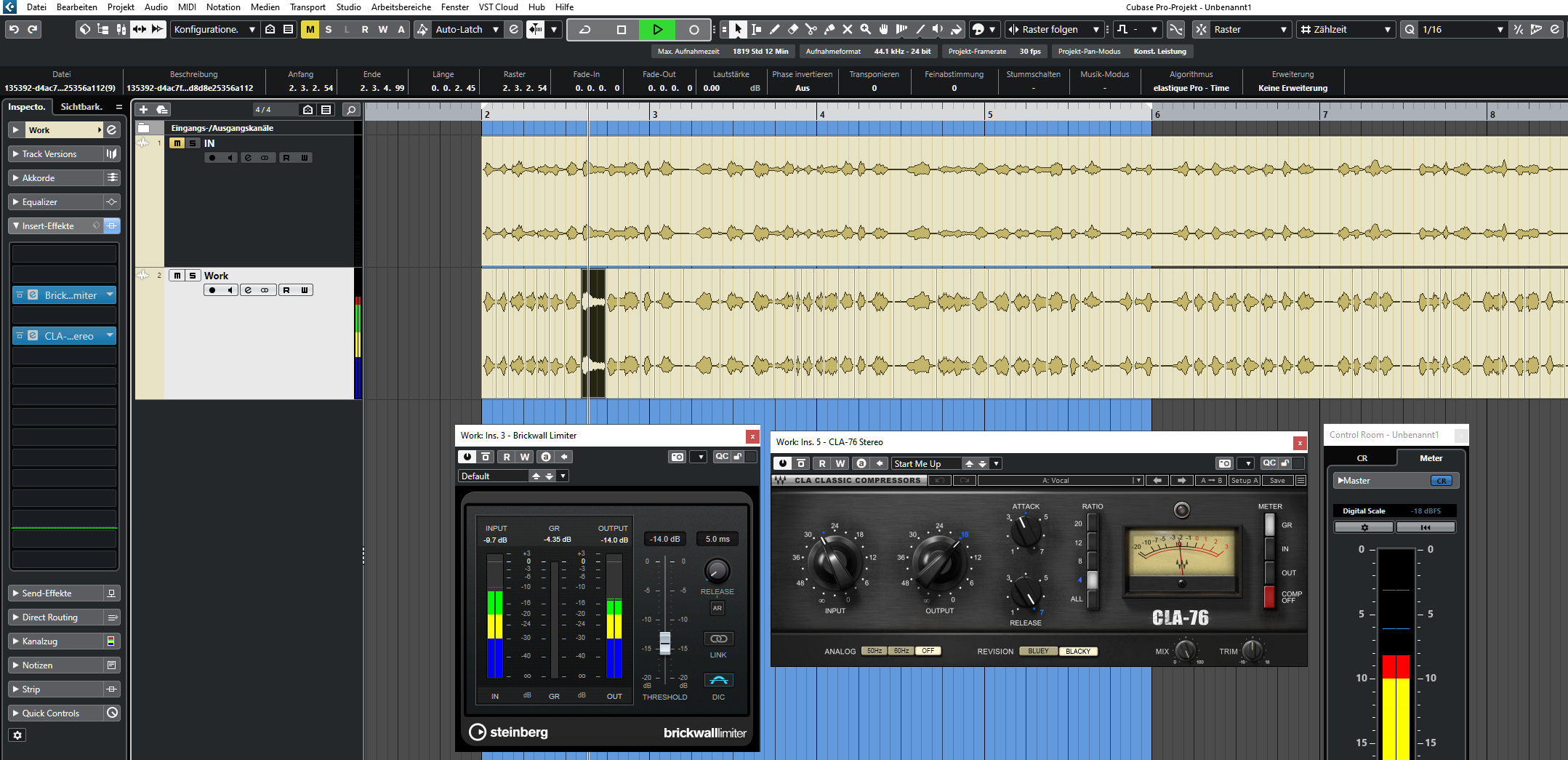Pick the Eraser tool in the toolbar
Image resolution: width=1568 pixels, height=760 pixels.
click(792, 30)
